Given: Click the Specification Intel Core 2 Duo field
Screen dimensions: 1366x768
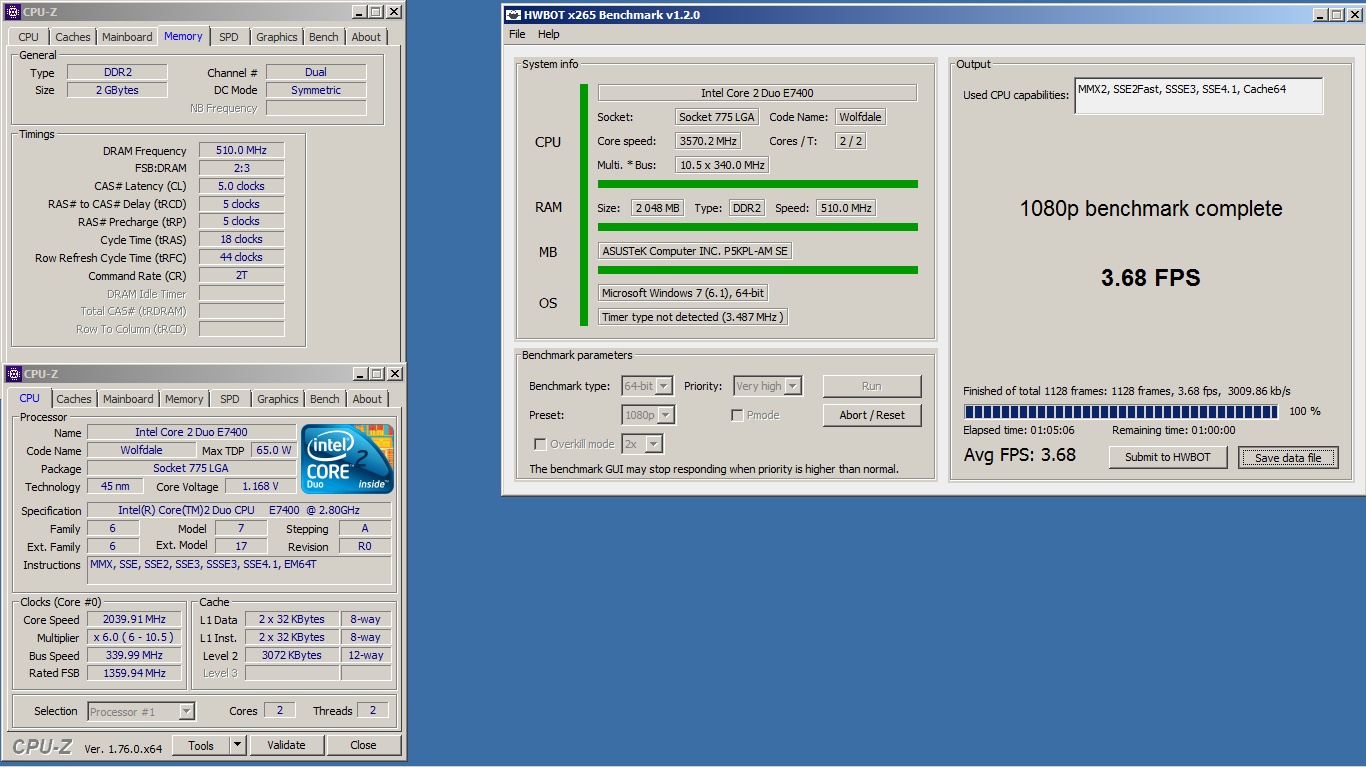Looking at the screenshot, I should (x=240, y=511).
